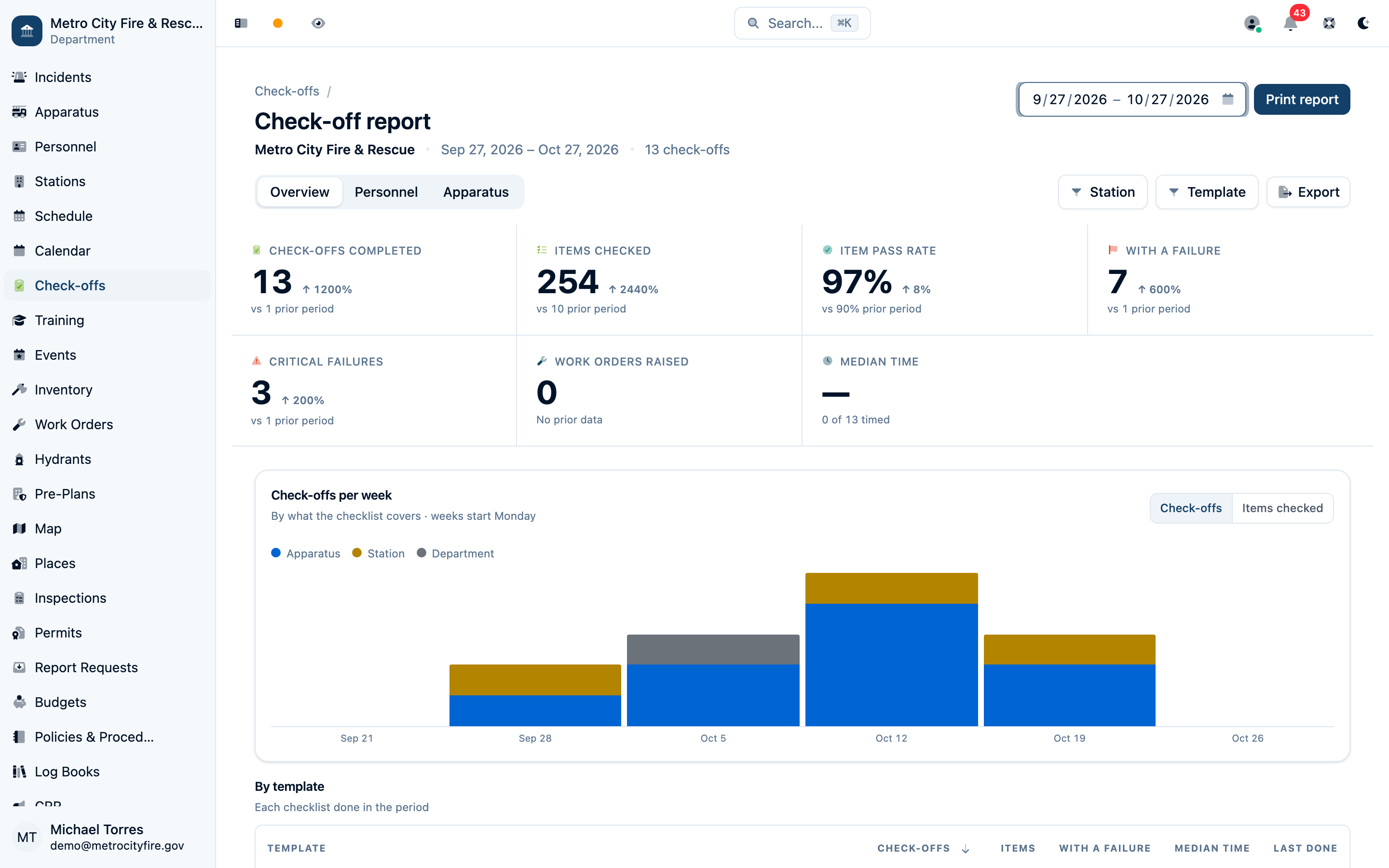
Task: Switch to the Personnel tab
Action: click(386, 192)
